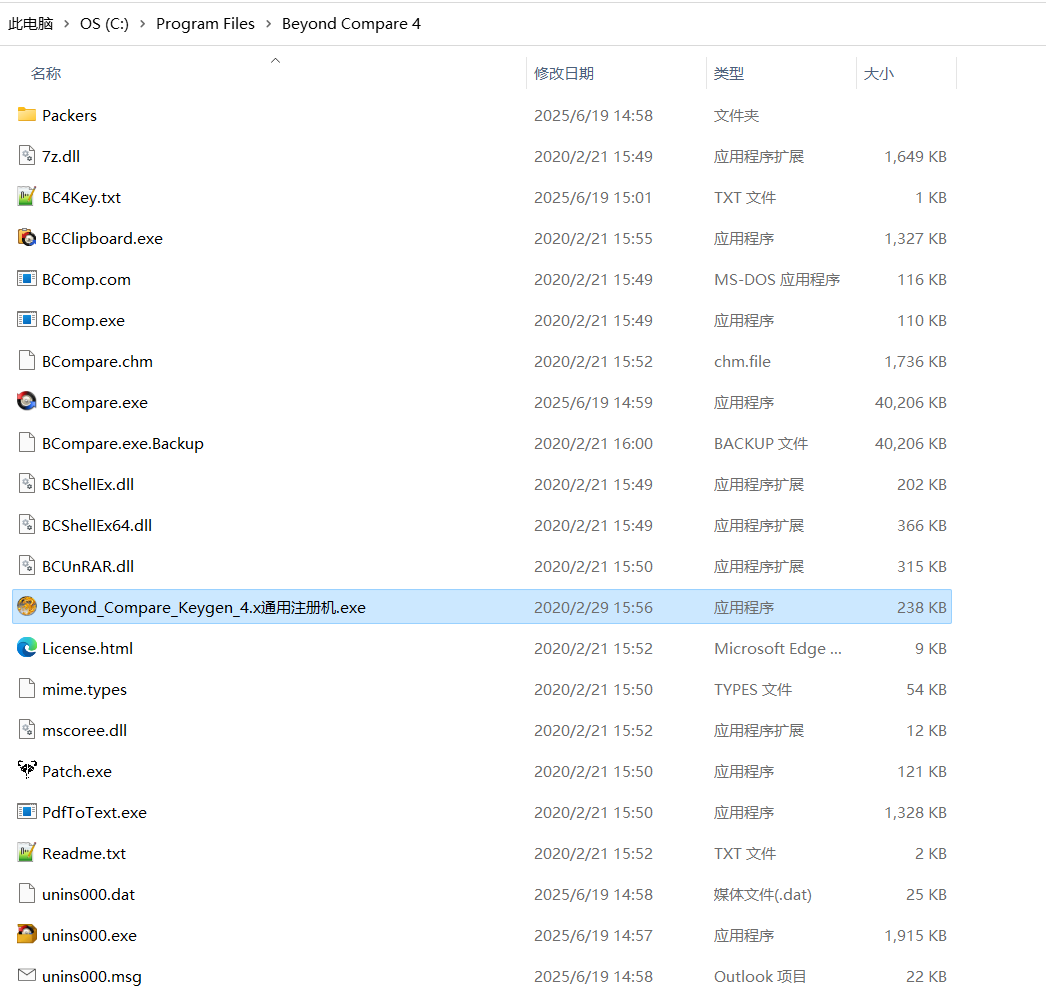This screenshot has height=987, width=1046.
Task: Click the BCShellEx64.dll file icon
Action: click(27, 525)
